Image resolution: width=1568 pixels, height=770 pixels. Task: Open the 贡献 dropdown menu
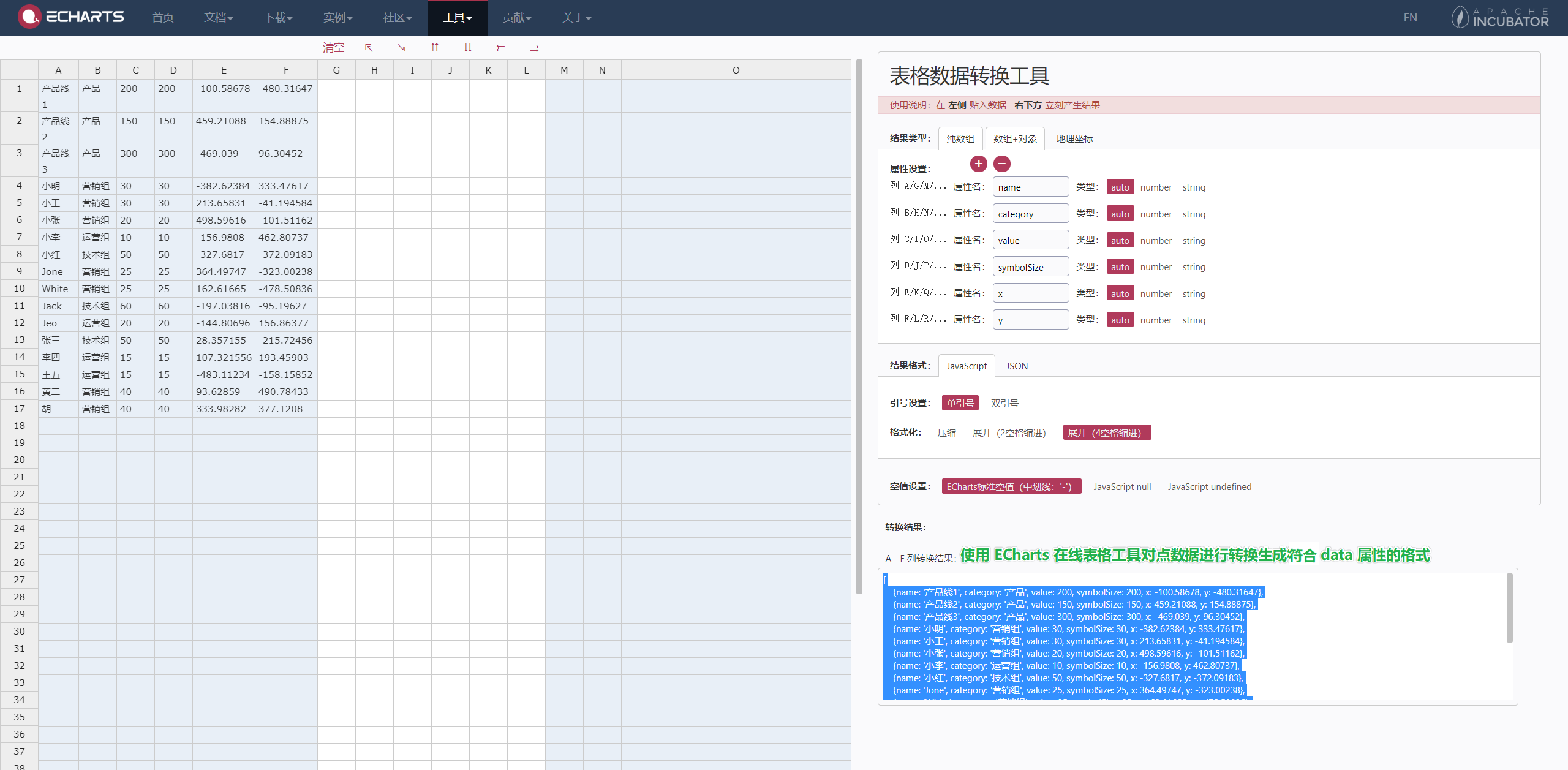pyautogui.click(x=517, y=18)
